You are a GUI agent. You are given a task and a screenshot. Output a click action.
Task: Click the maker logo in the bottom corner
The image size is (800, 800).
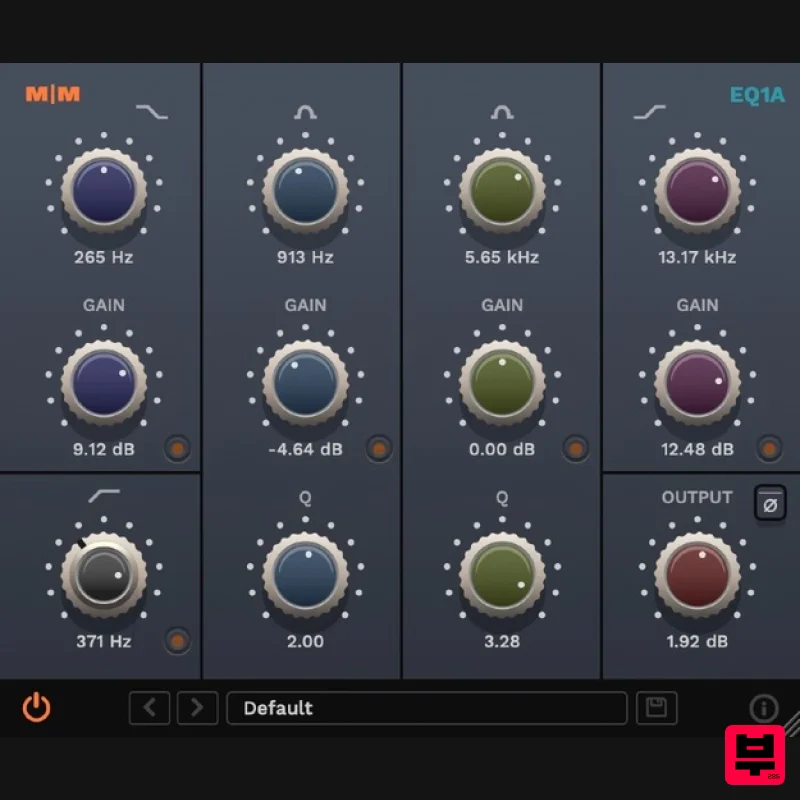[755, 757]
